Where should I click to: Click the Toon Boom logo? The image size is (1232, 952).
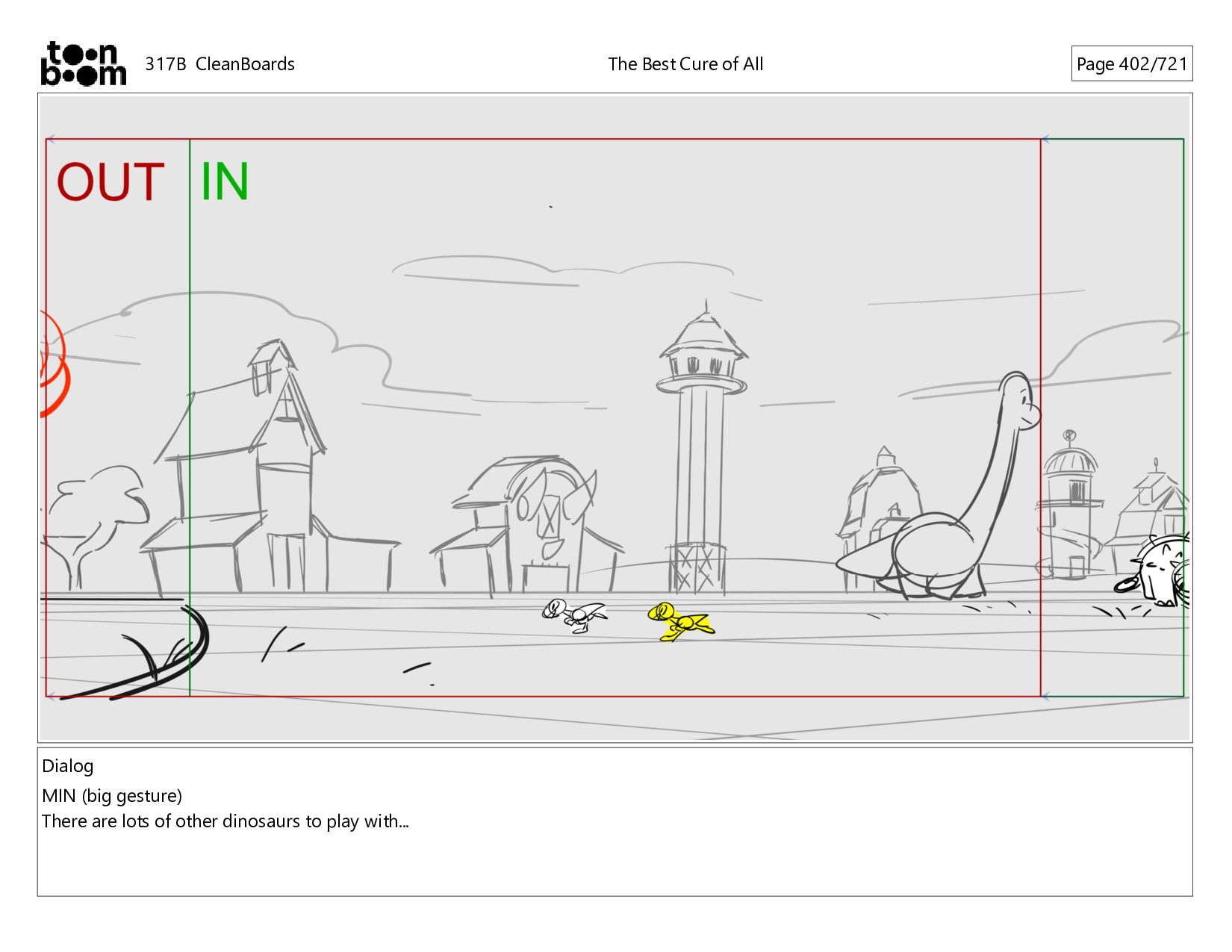coord(83,63)
